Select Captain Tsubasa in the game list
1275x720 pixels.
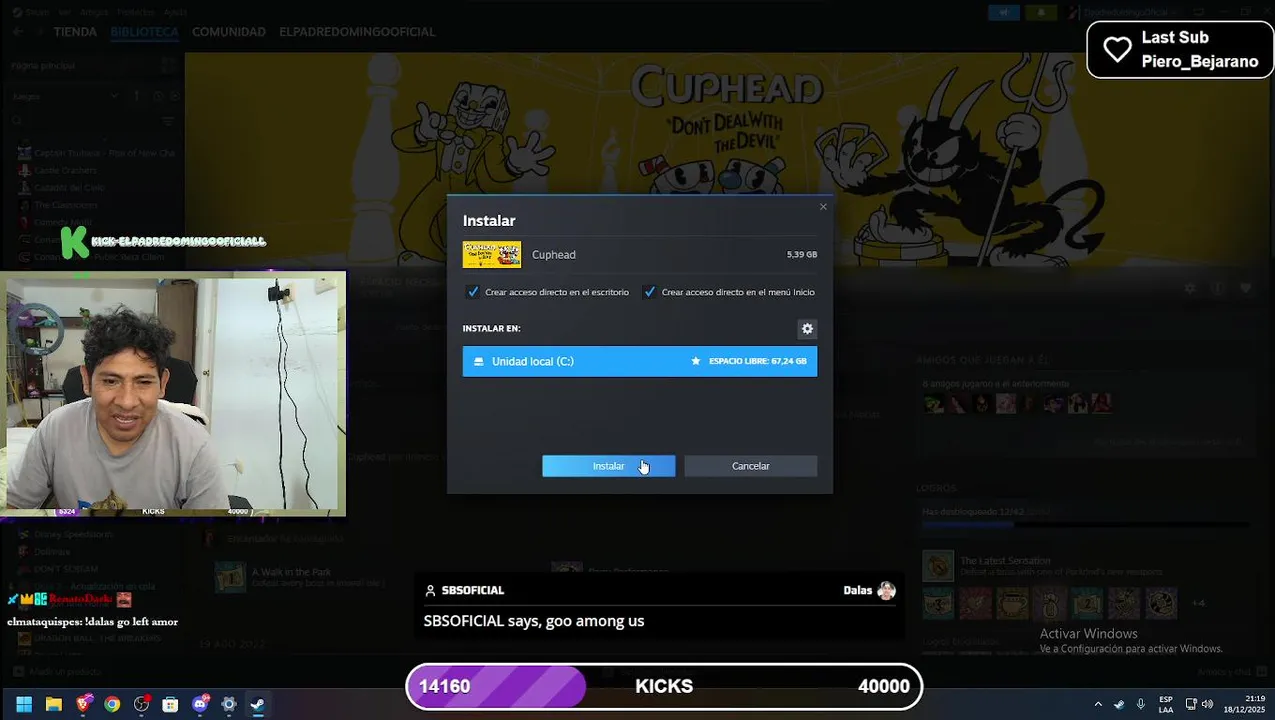pyautogui.click(x=104, y=153)
